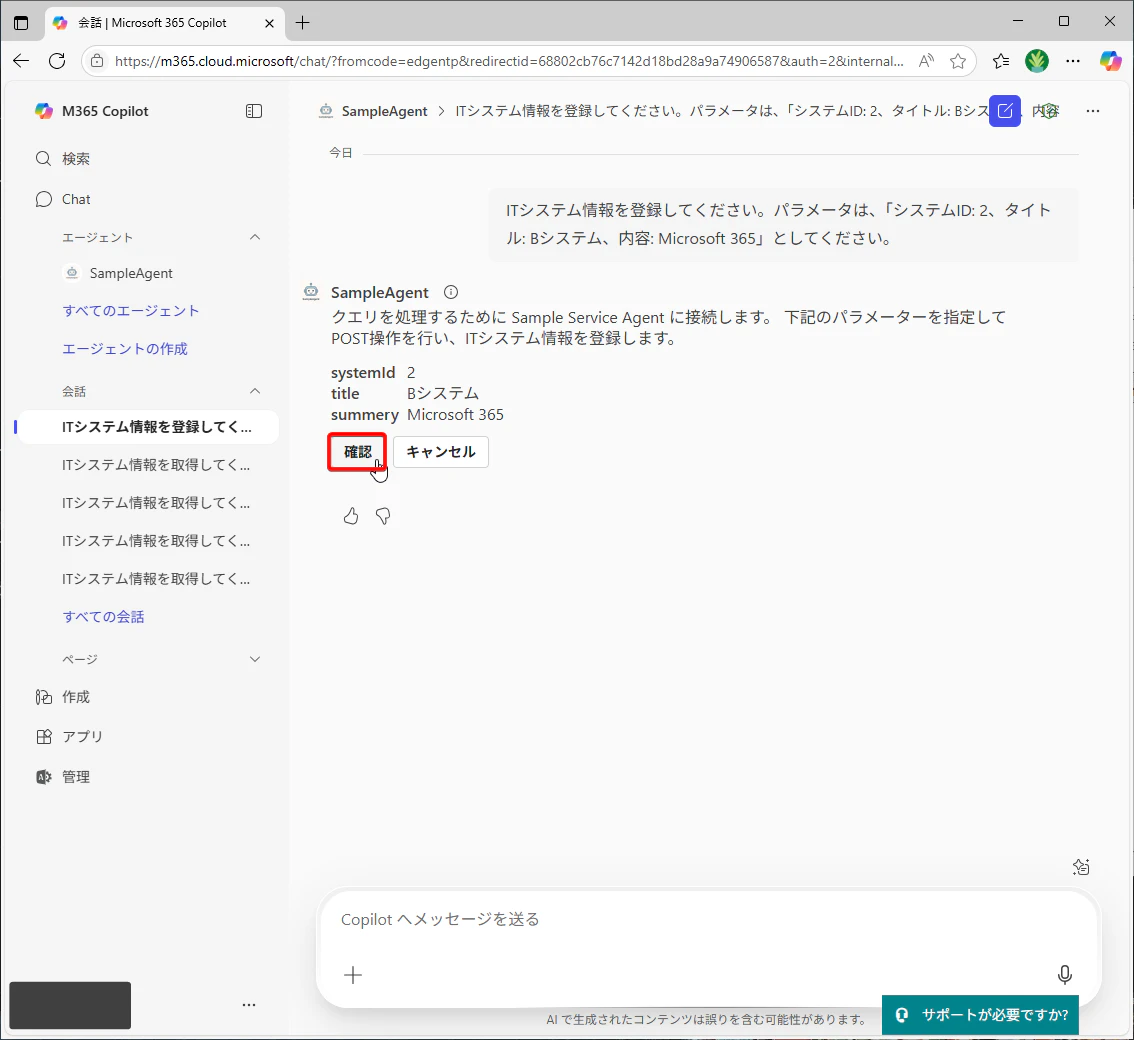Image resolution: width=1134 pixels, height=1040 pixels.
Task: Click the Bシステム title value
Action: click(443, 393)
